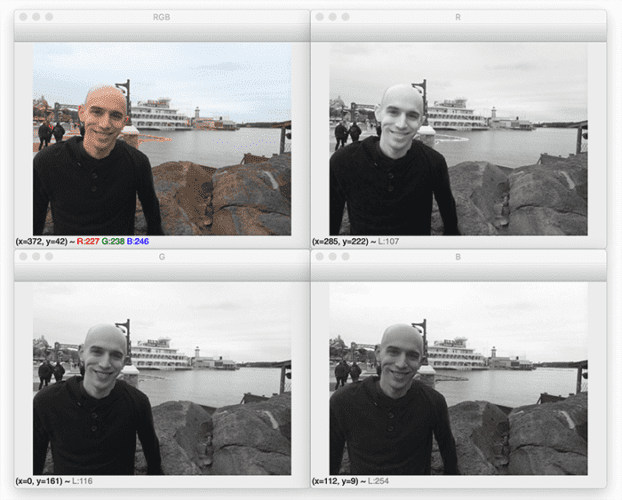622x500 pixels.
Task: Focus the window titled R
Action: 458,17
